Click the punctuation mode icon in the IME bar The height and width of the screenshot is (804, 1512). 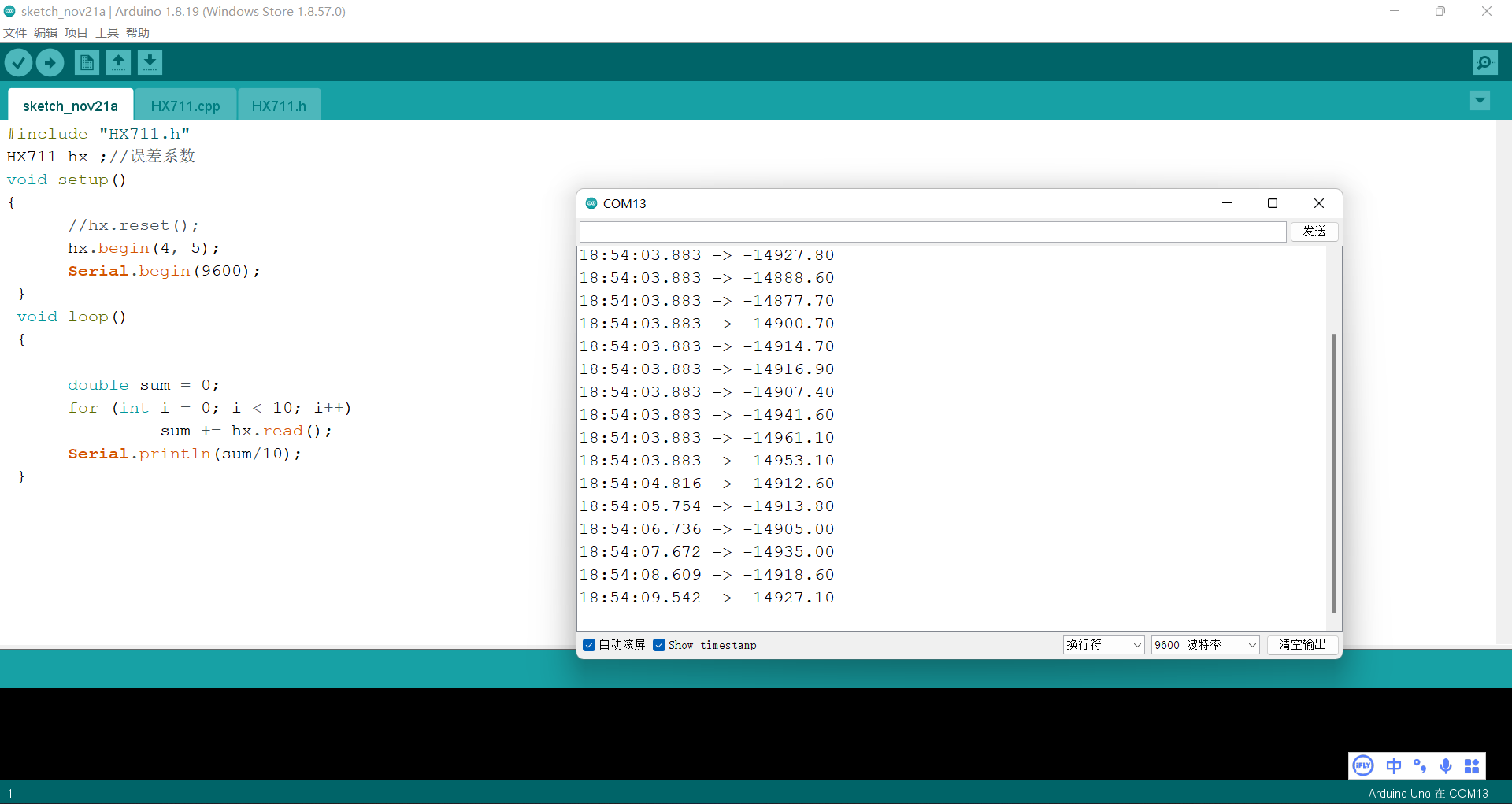click(x=1420, y=765)
